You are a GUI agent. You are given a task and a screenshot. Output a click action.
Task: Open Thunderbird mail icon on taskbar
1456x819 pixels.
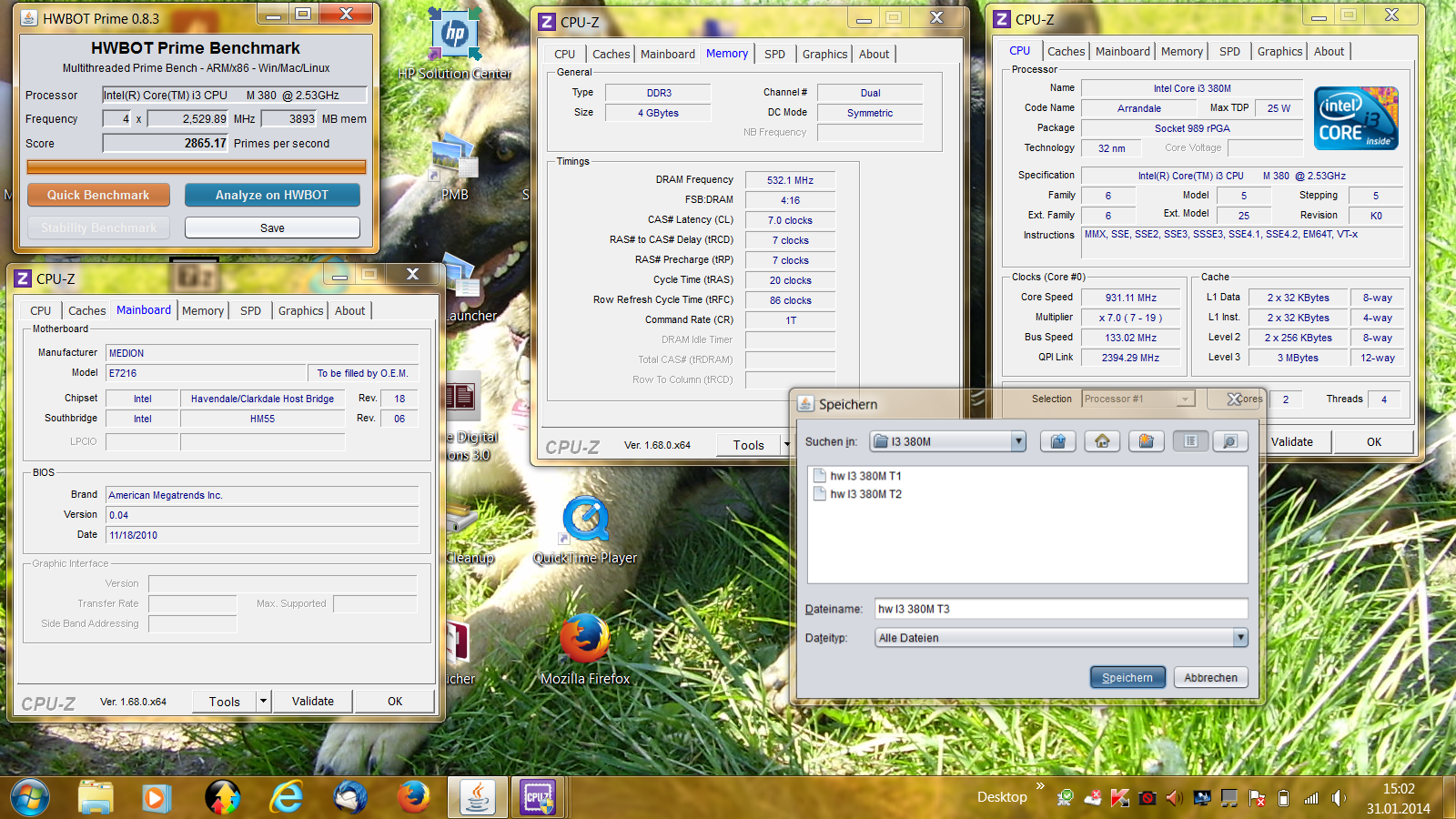350,798
